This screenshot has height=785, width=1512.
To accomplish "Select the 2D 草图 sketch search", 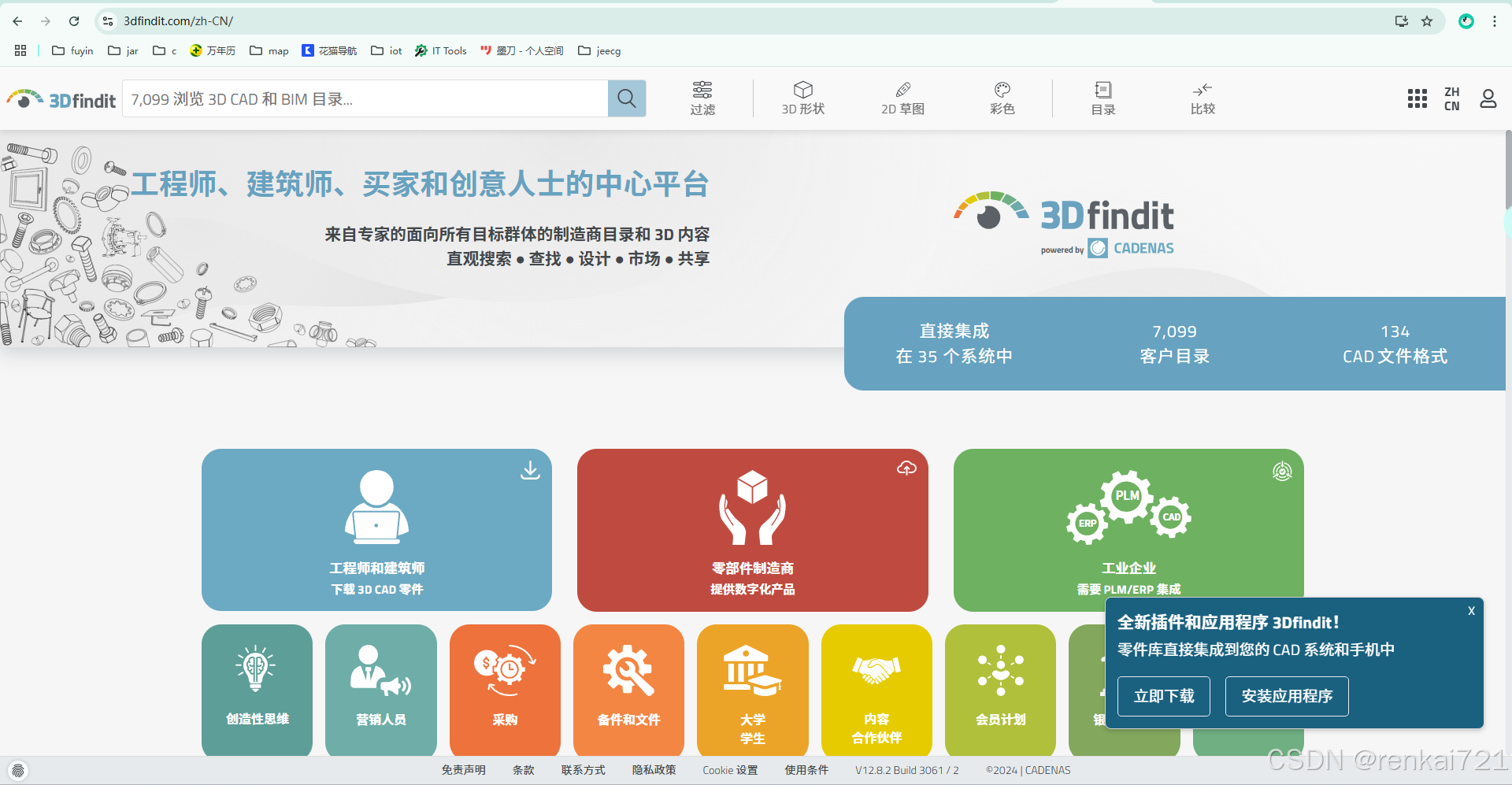I will click(x=903, y=98).
